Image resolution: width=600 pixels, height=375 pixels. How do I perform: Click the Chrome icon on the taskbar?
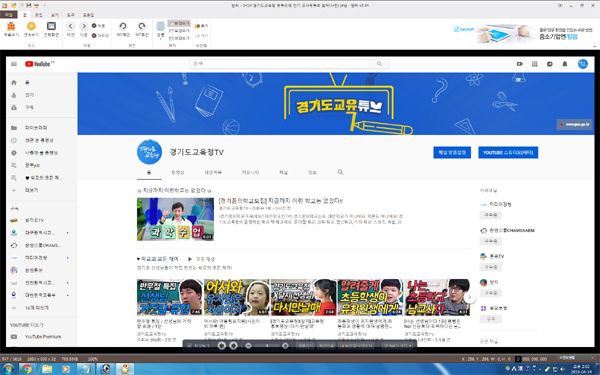point(26,369)
